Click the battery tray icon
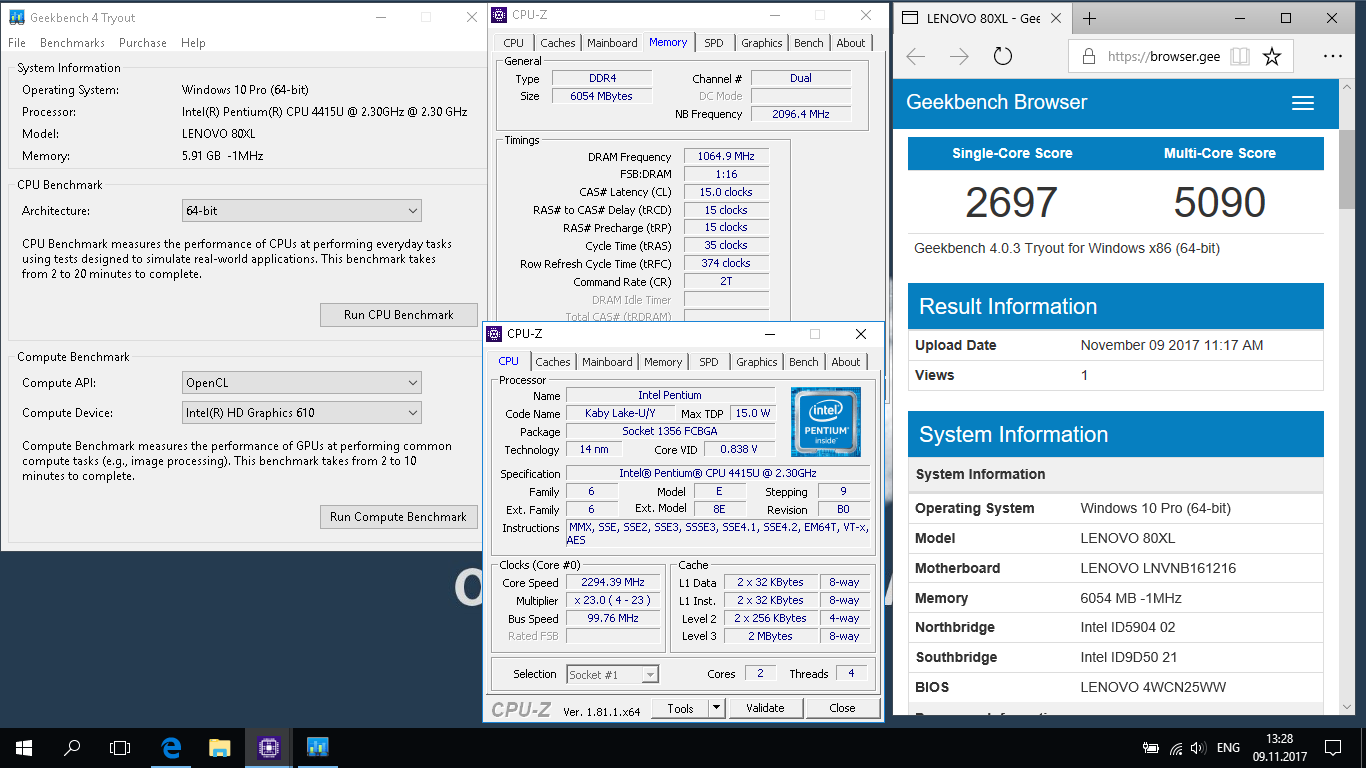This screenshot has height=768, width=1366. tap(1151, 747)
